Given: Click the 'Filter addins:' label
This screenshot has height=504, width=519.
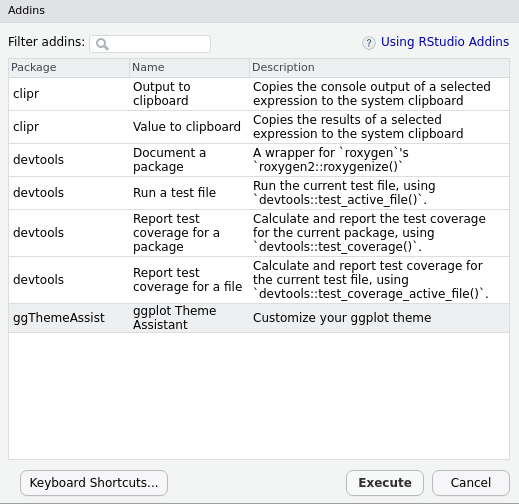Looking at the screenshot, I should point(46,42).
